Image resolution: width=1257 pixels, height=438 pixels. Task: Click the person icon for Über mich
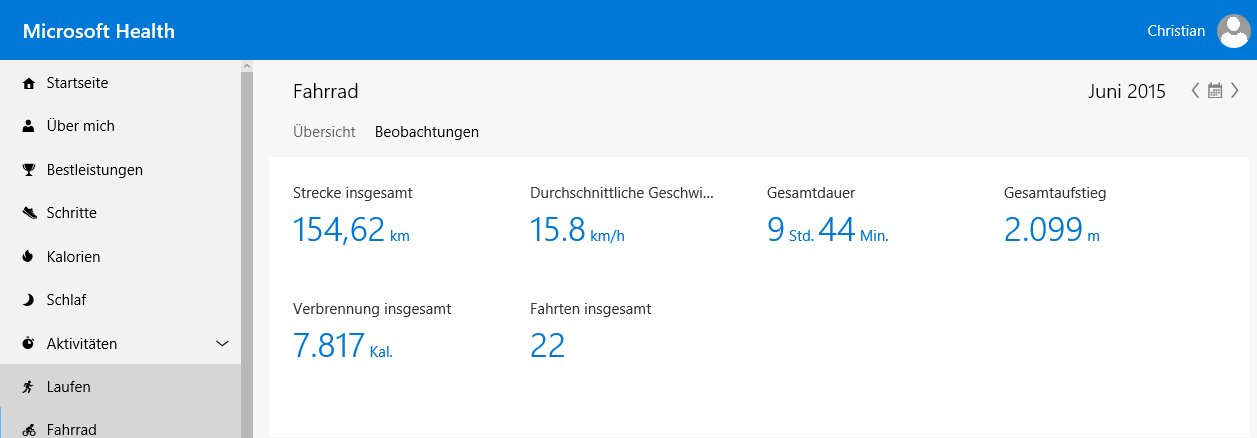pyautogui.click(x=29, y=126)
